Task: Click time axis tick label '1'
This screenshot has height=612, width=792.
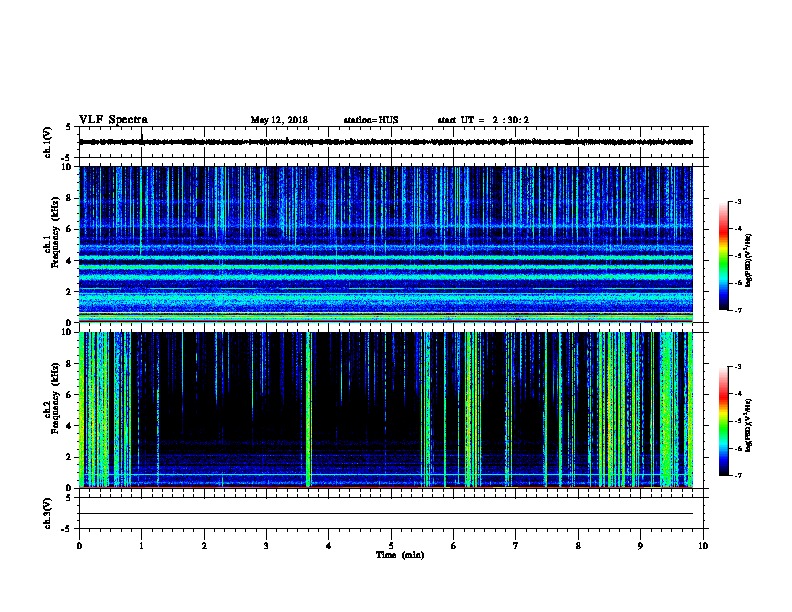Action: tap(141, 546)
